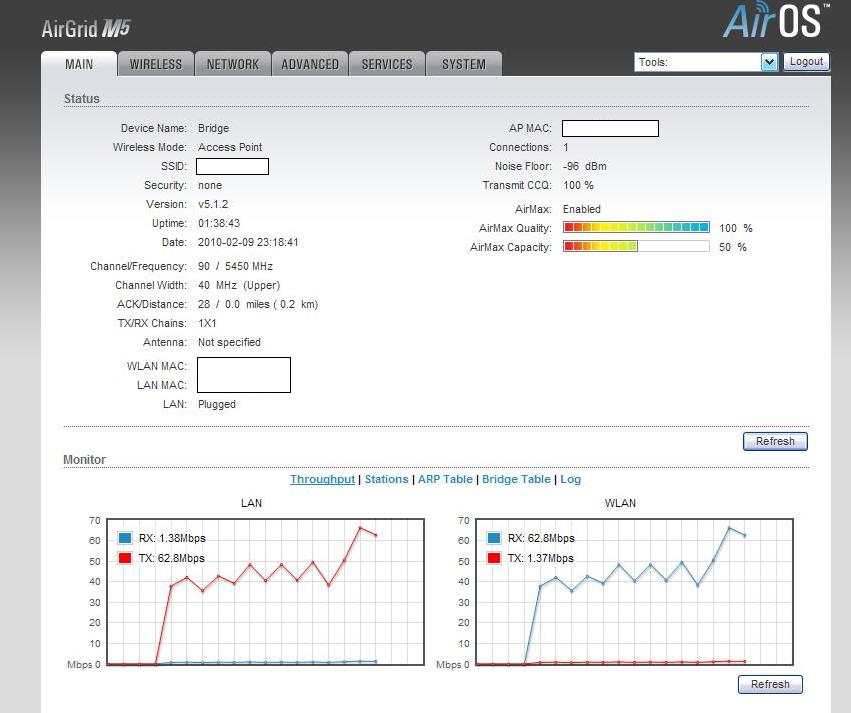Click the AirOS logo
This screenshot has width=851, height=713.
776,20
